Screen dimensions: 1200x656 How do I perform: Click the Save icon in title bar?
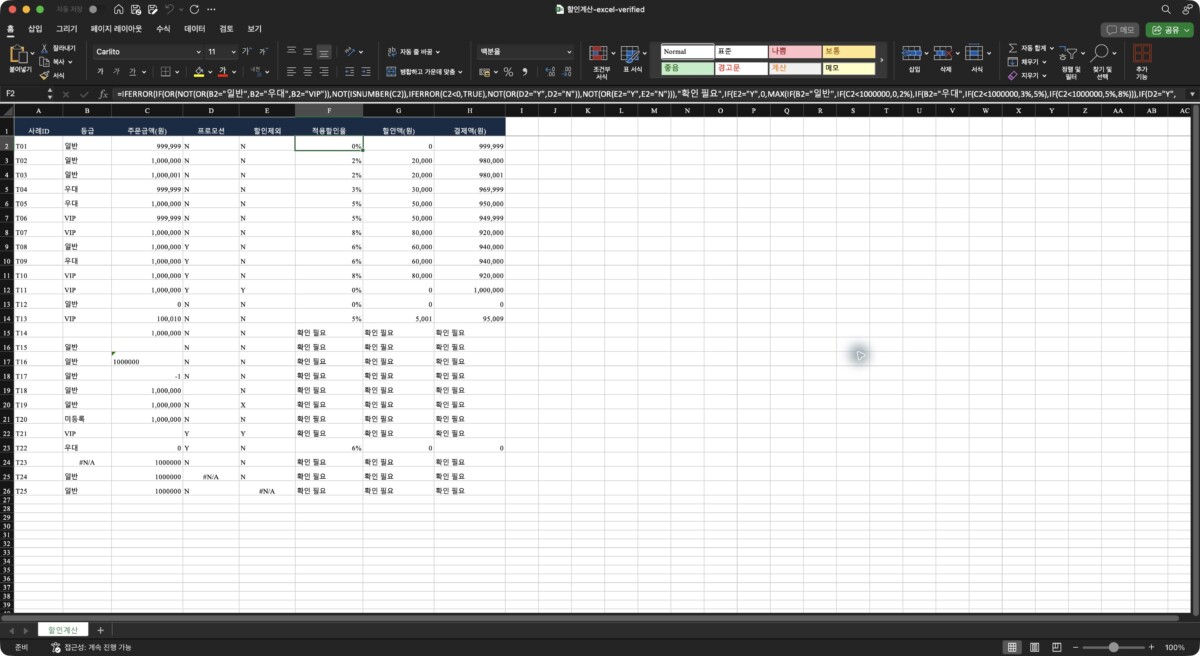136,9
